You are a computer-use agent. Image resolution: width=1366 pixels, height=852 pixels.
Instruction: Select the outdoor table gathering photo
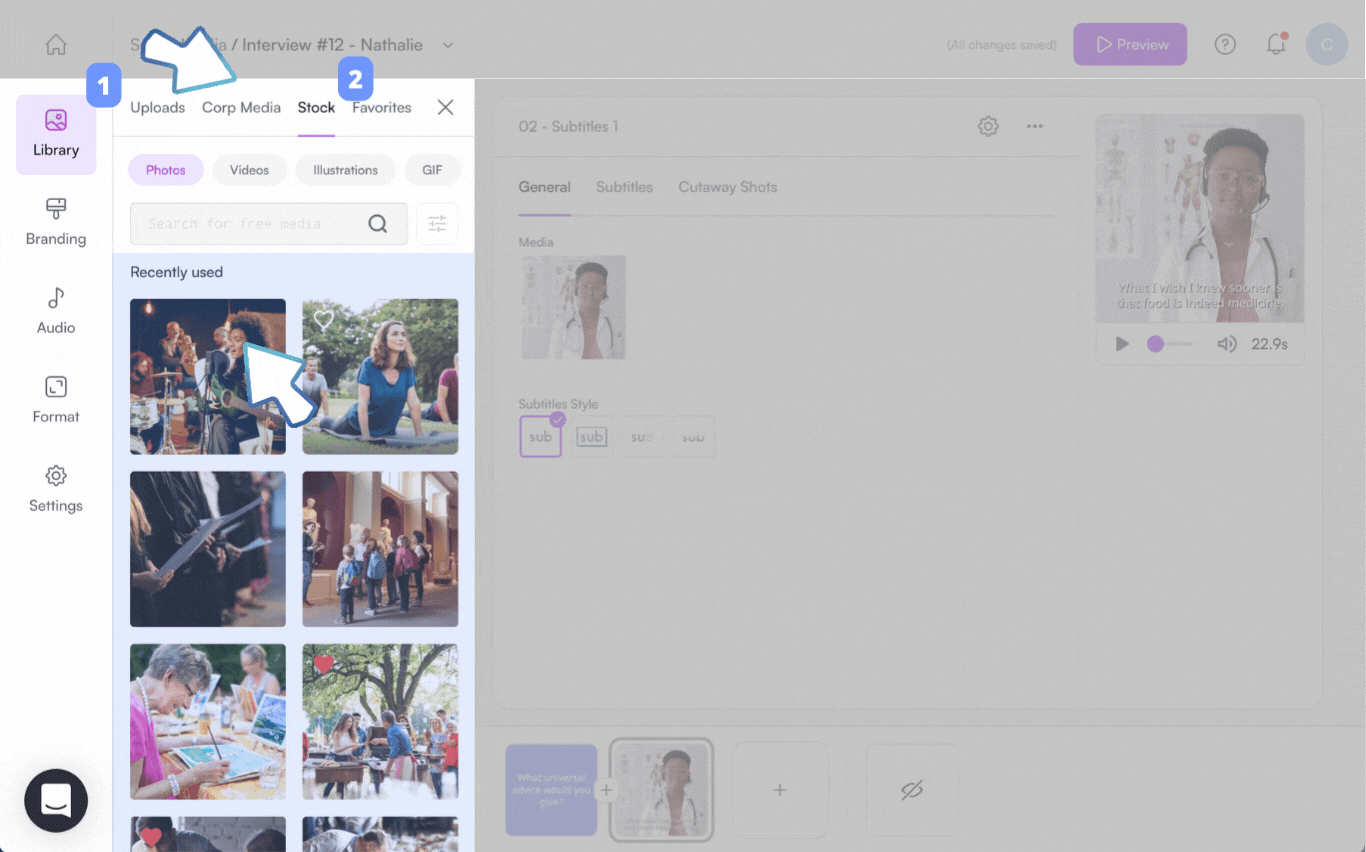(x=380, y=722)
